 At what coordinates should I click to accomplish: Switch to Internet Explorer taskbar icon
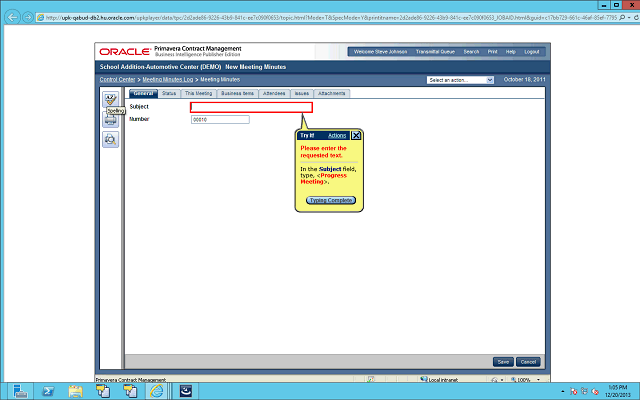coord(157,391)
